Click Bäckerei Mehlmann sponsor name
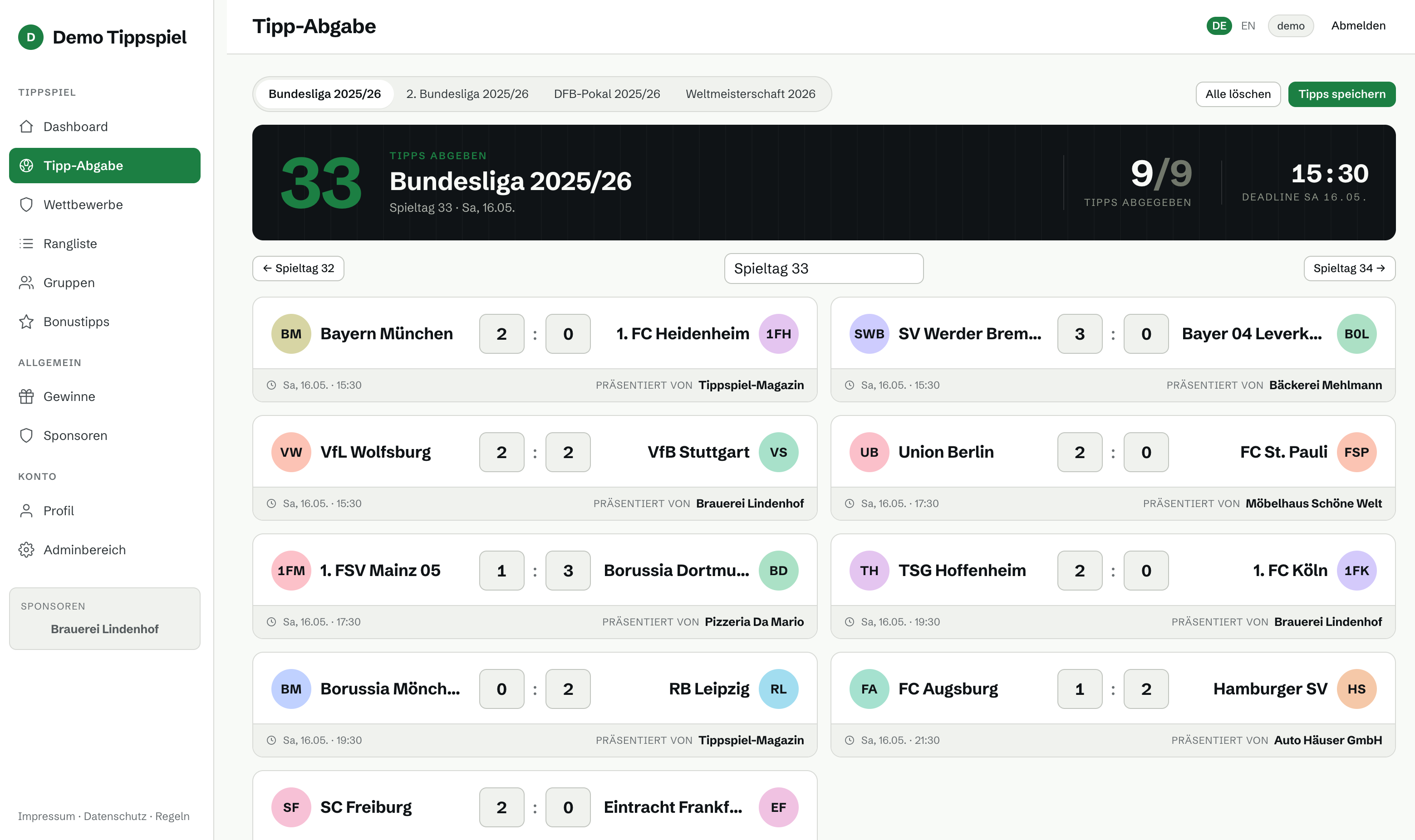This screenshot has height=840, width=1415. [x=1326, y=386]
